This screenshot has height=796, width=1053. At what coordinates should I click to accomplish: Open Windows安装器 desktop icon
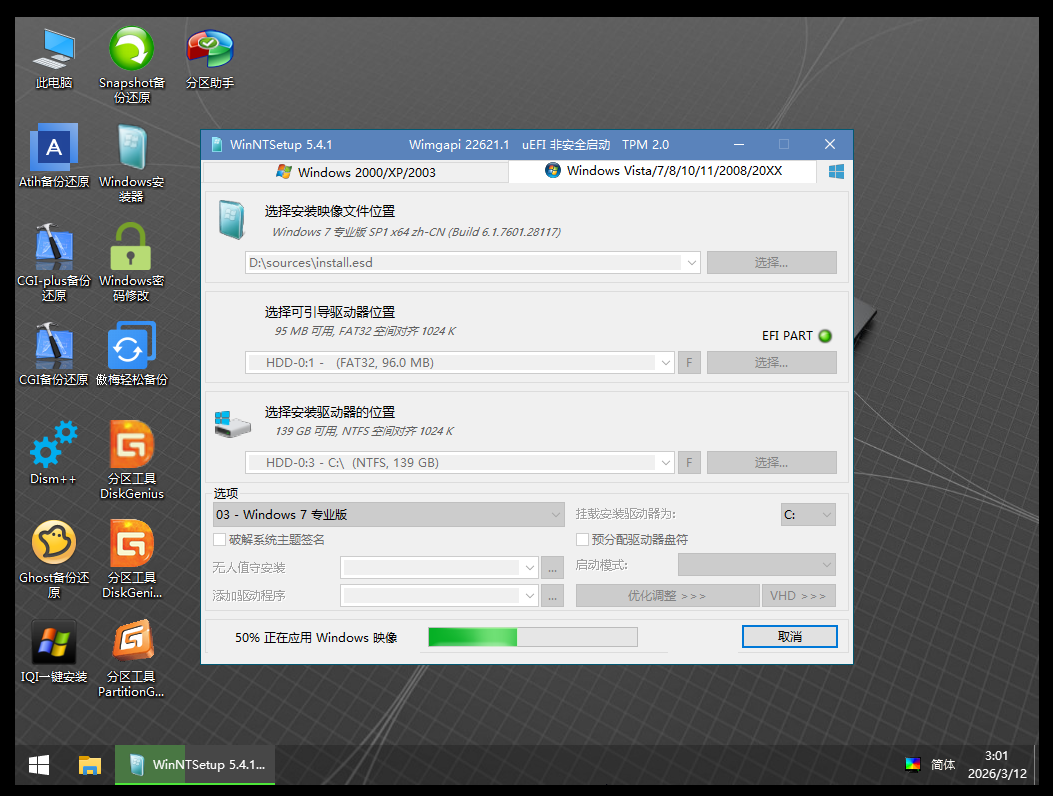tap(132, 163)
